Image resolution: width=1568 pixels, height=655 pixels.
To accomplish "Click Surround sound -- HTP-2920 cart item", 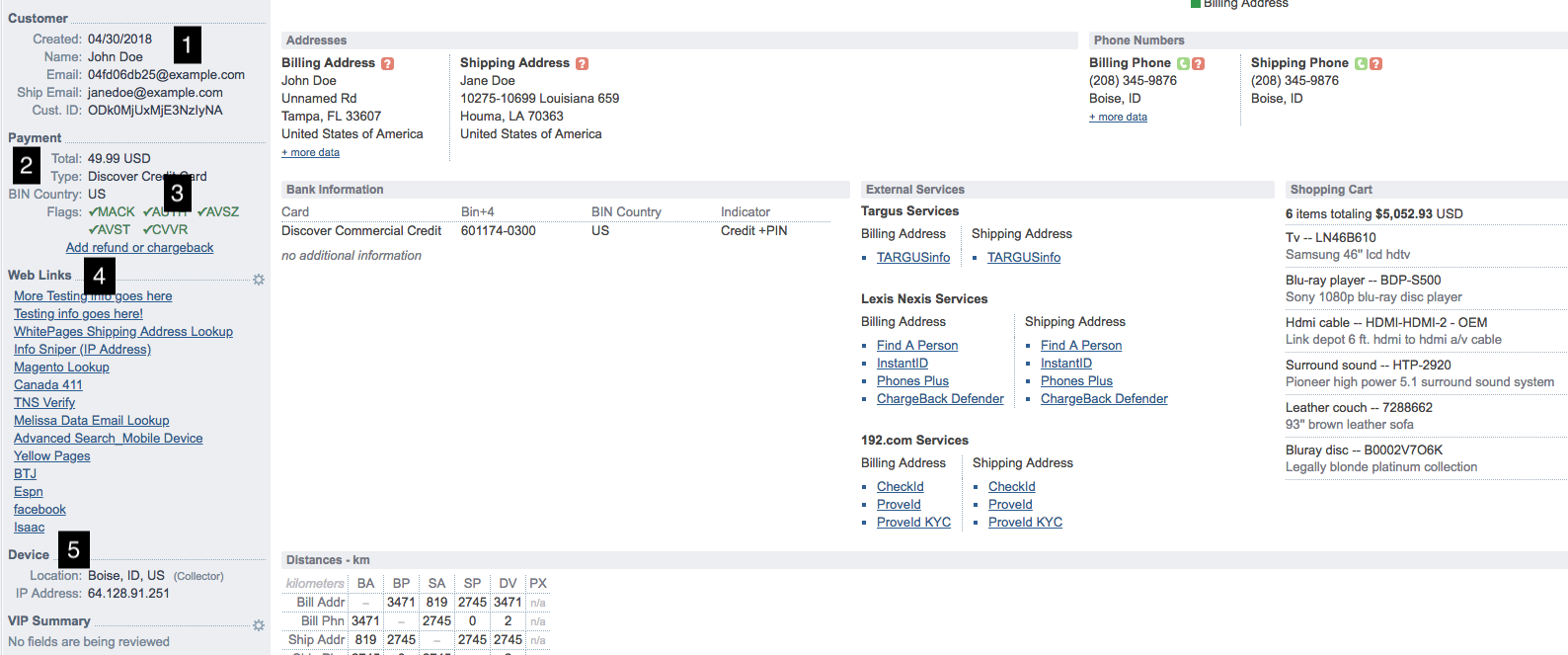I will tap(1369, 366).
